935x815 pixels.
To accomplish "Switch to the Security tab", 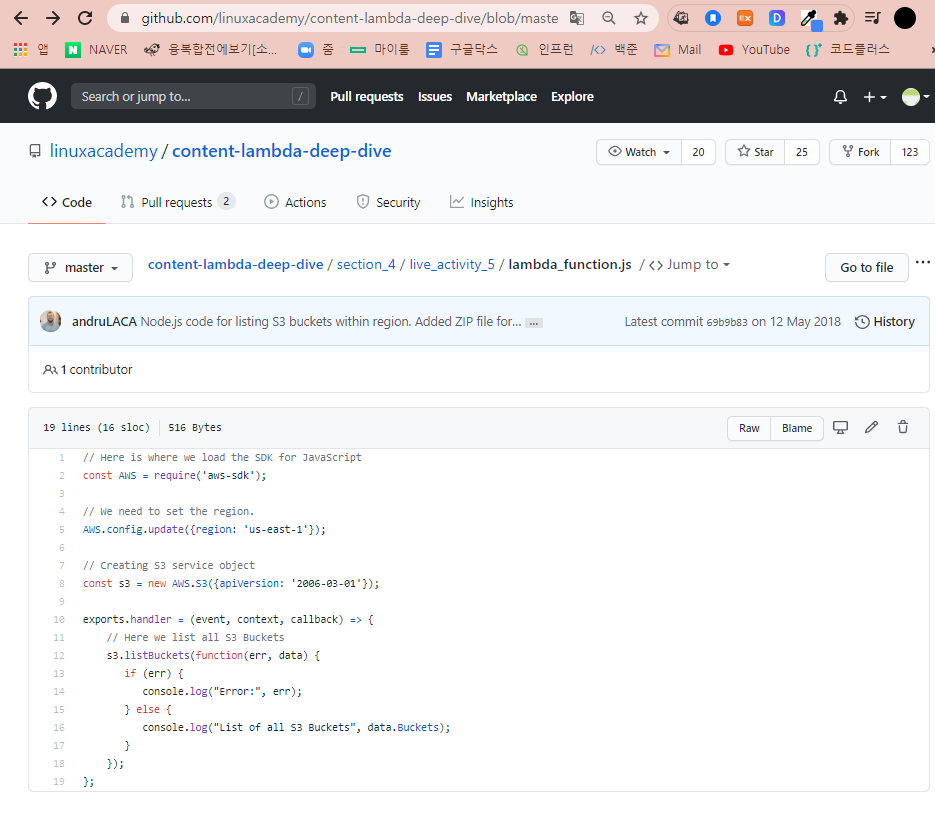I will (x=388, y=203).
